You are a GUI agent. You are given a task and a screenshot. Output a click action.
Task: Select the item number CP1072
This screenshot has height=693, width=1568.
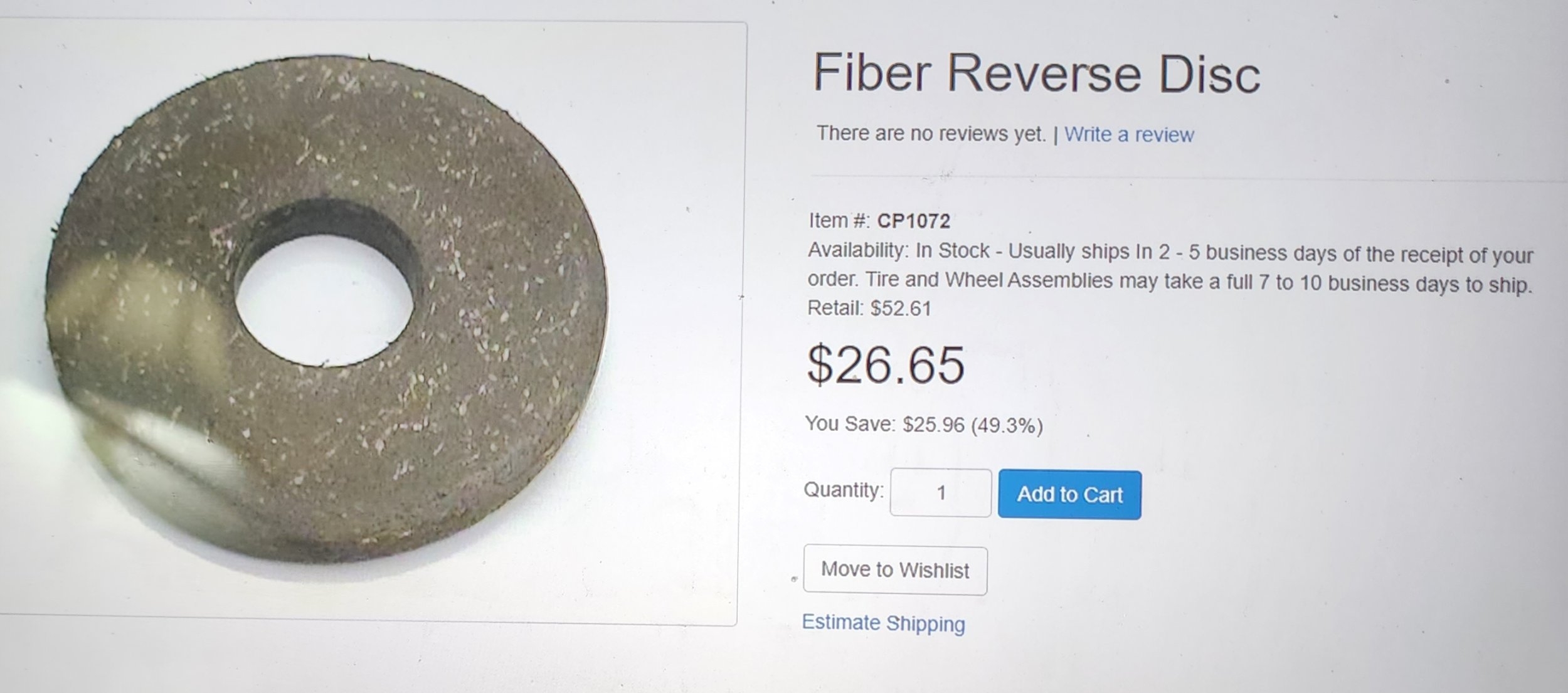click(x=913, y=221)
